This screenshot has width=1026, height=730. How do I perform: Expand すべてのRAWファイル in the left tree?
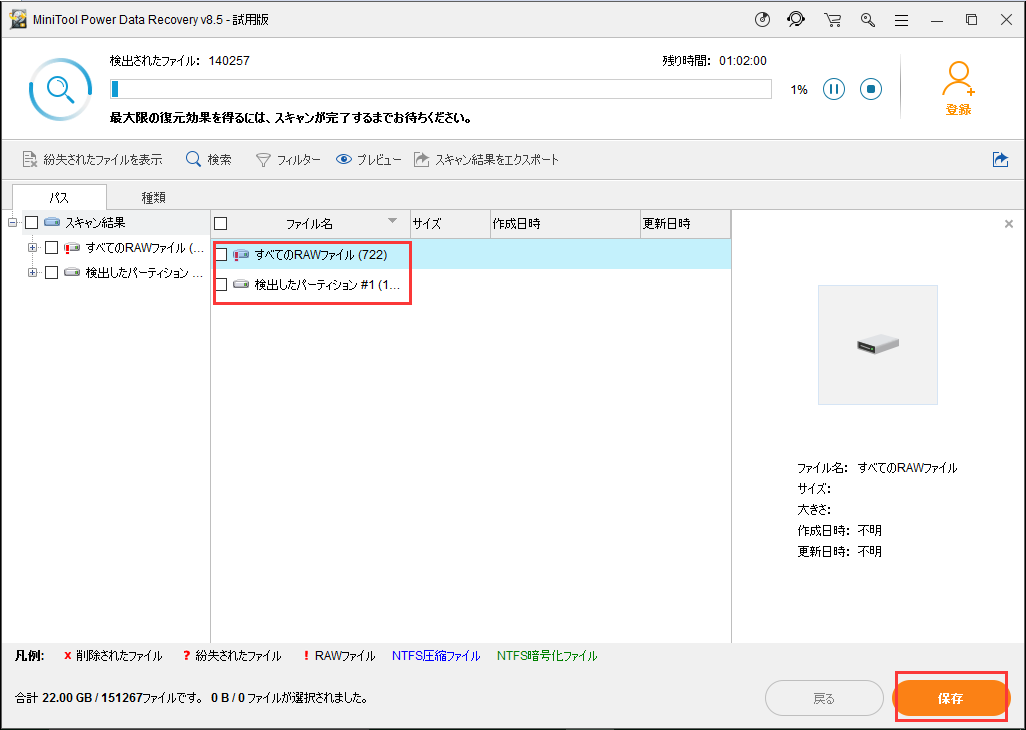[x=33, y=246]
